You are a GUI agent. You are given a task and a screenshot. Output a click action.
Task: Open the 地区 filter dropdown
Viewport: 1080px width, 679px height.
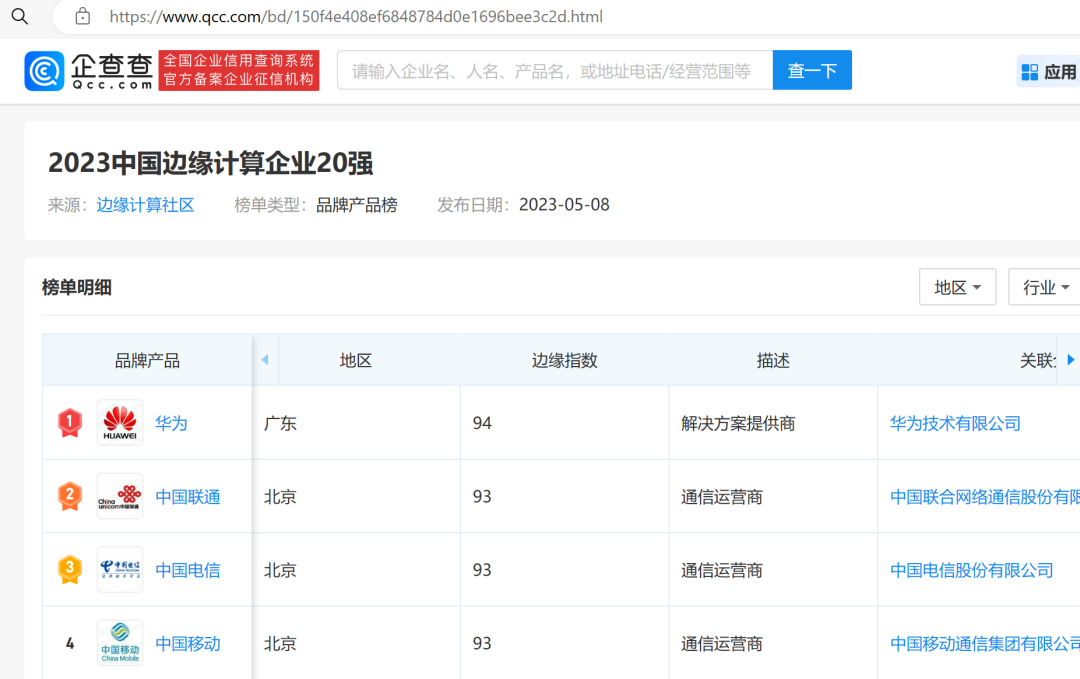[x=957, y=287]
